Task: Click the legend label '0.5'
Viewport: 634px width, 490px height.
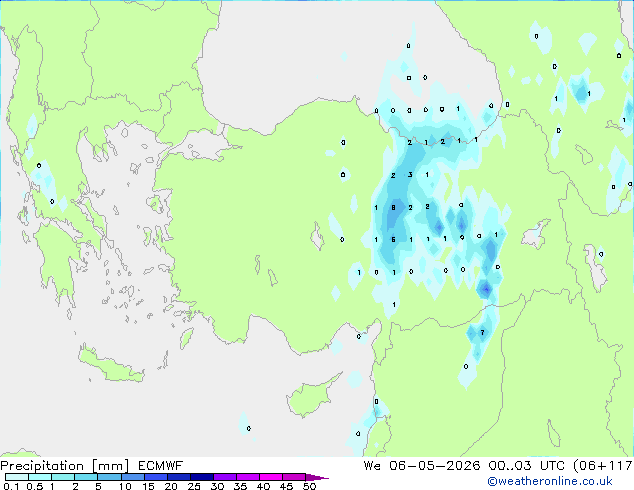Action: pos(34,486)
